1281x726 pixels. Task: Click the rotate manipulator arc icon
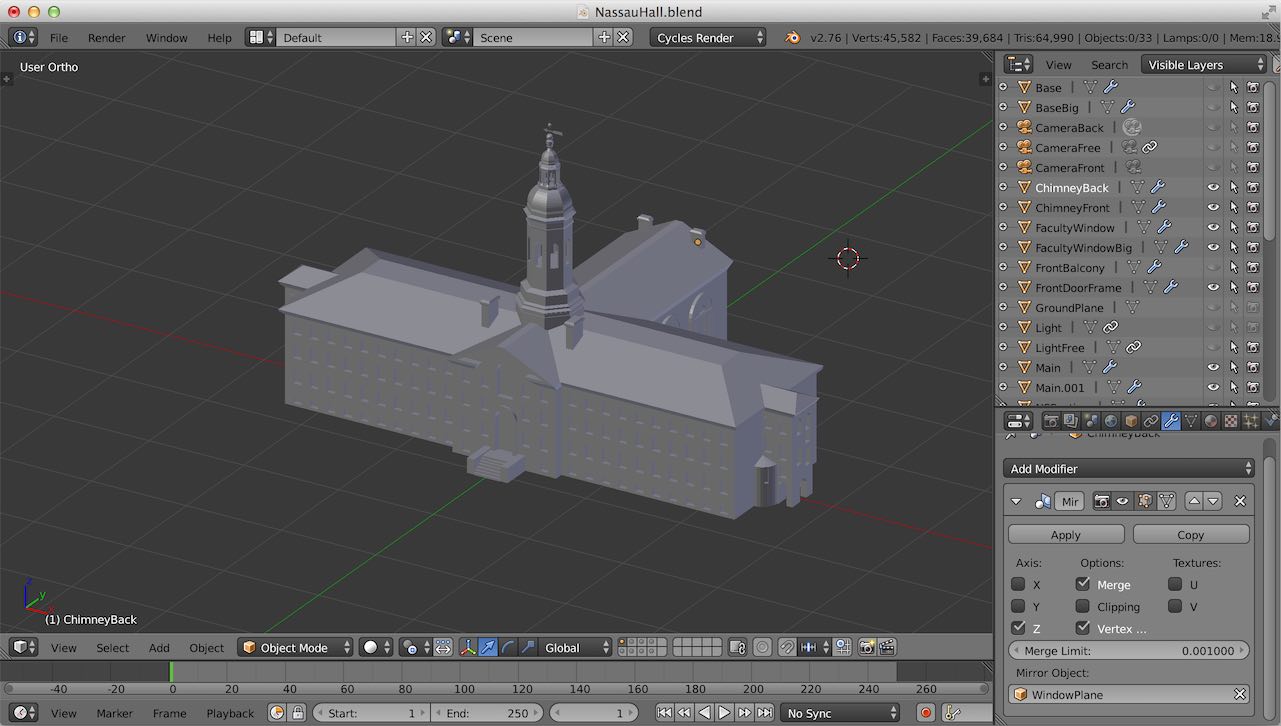[509, 647]
